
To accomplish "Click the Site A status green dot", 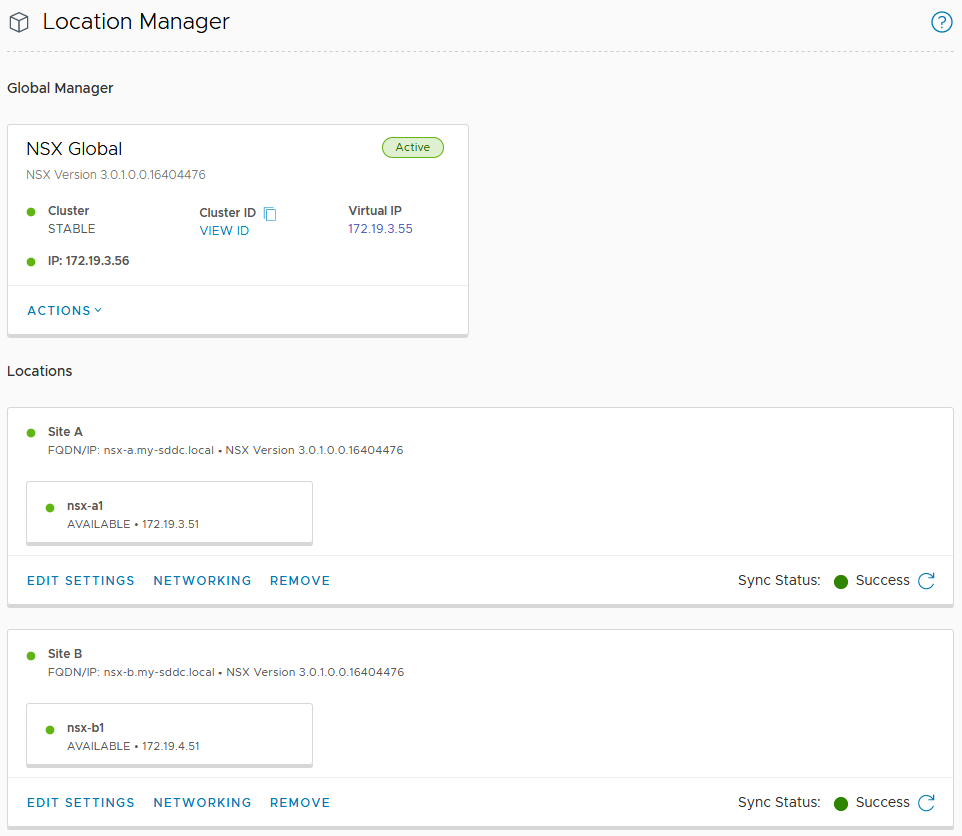I will click(x=31, y=433).
